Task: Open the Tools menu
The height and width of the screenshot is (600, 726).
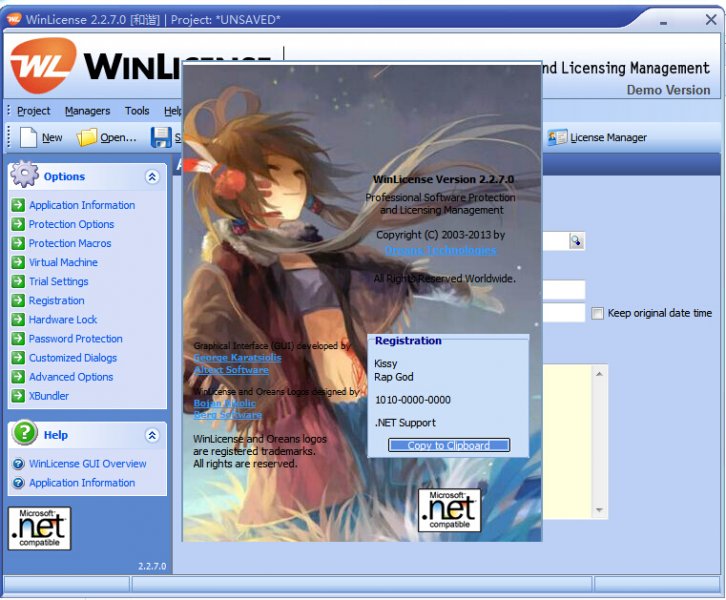Action: (x=137, y=111)
